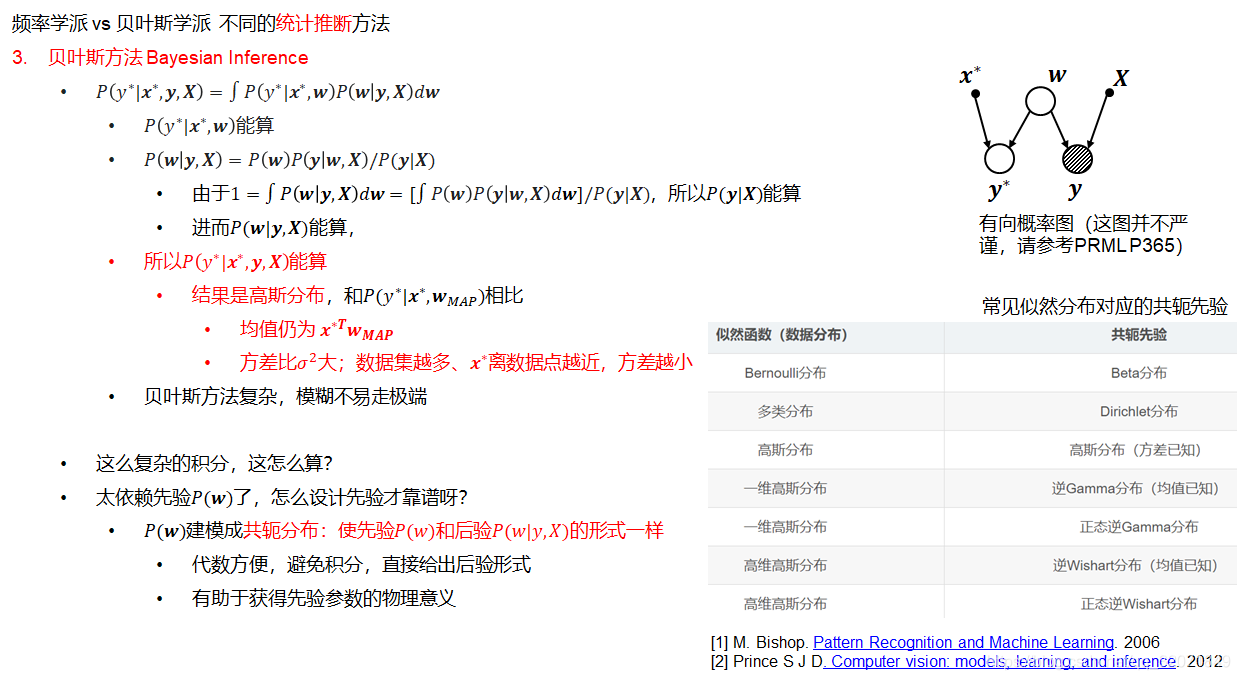Select the line 贝叶斯方法复杂，模糊不易走极端
Image resolution: width=1240 pixels, height=680 pixels.
285,397
